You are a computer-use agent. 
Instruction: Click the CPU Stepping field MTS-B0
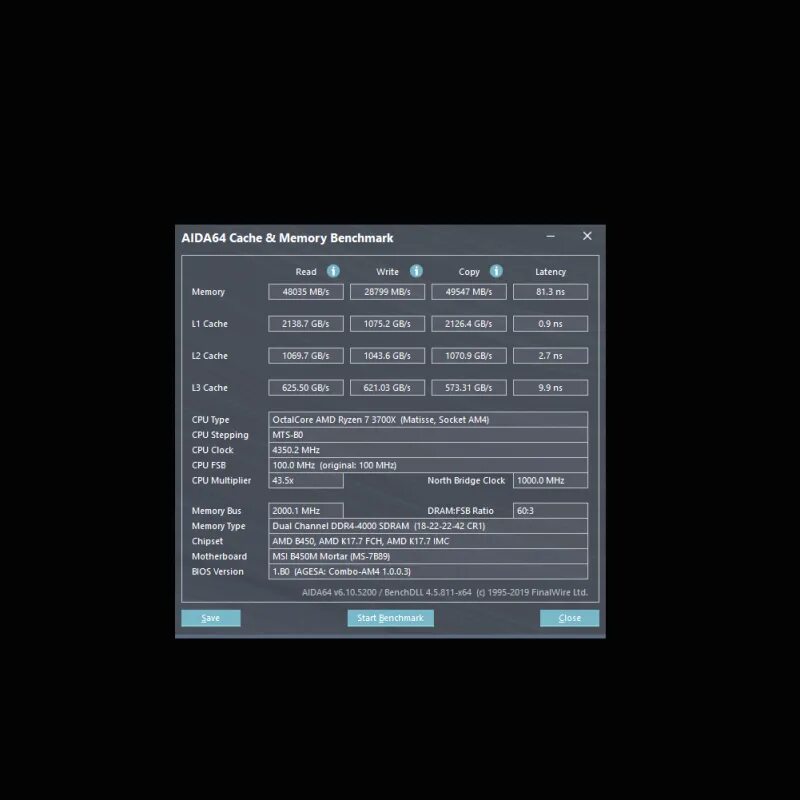coord(428,435)
